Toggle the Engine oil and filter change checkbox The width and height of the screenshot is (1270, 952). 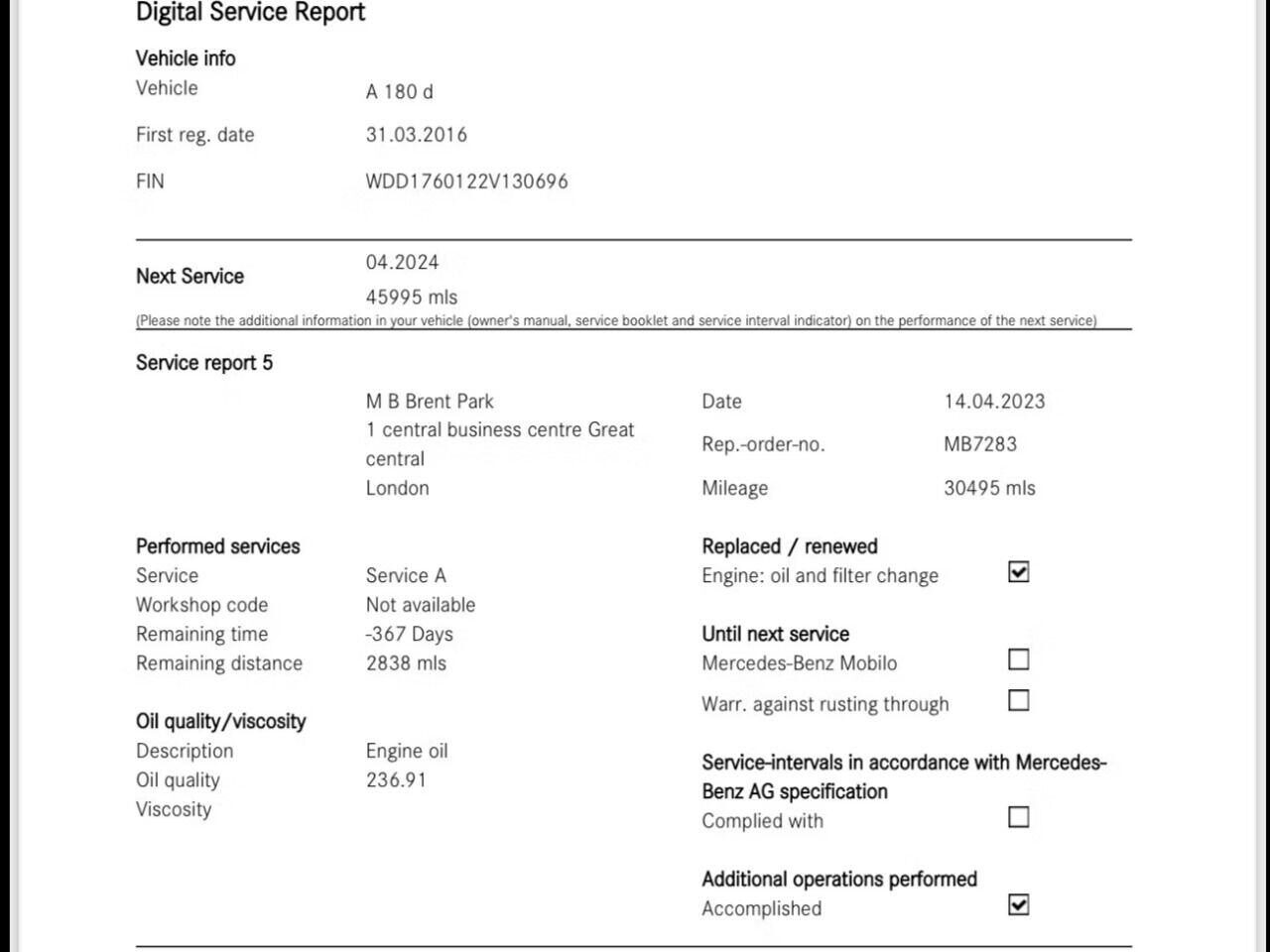[x=1018, y=572]
